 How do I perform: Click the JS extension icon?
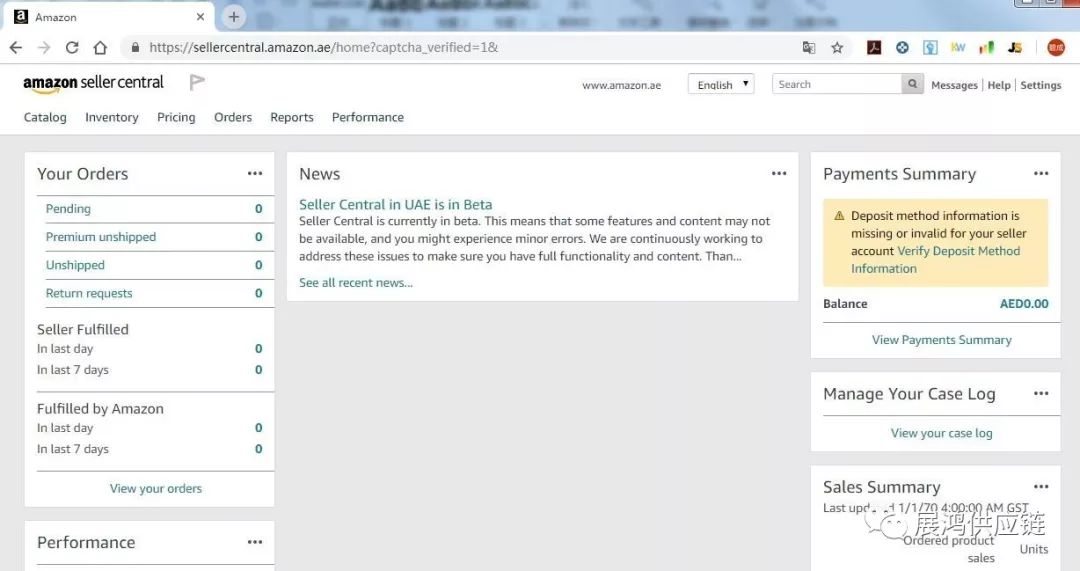point(1015,48)
